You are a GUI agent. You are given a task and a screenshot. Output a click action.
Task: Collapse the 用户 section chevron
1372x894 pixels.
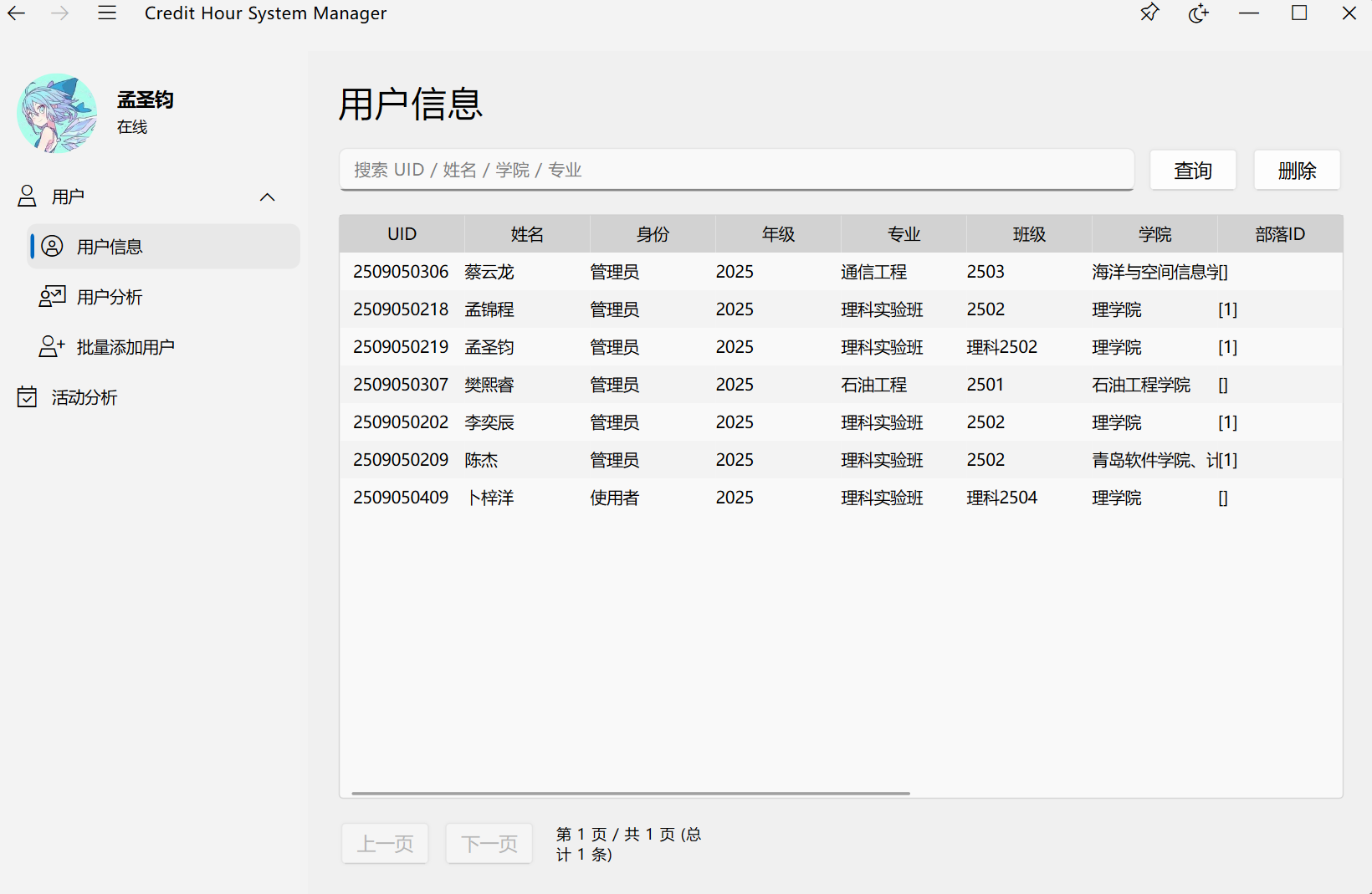[x=268, y=197]
